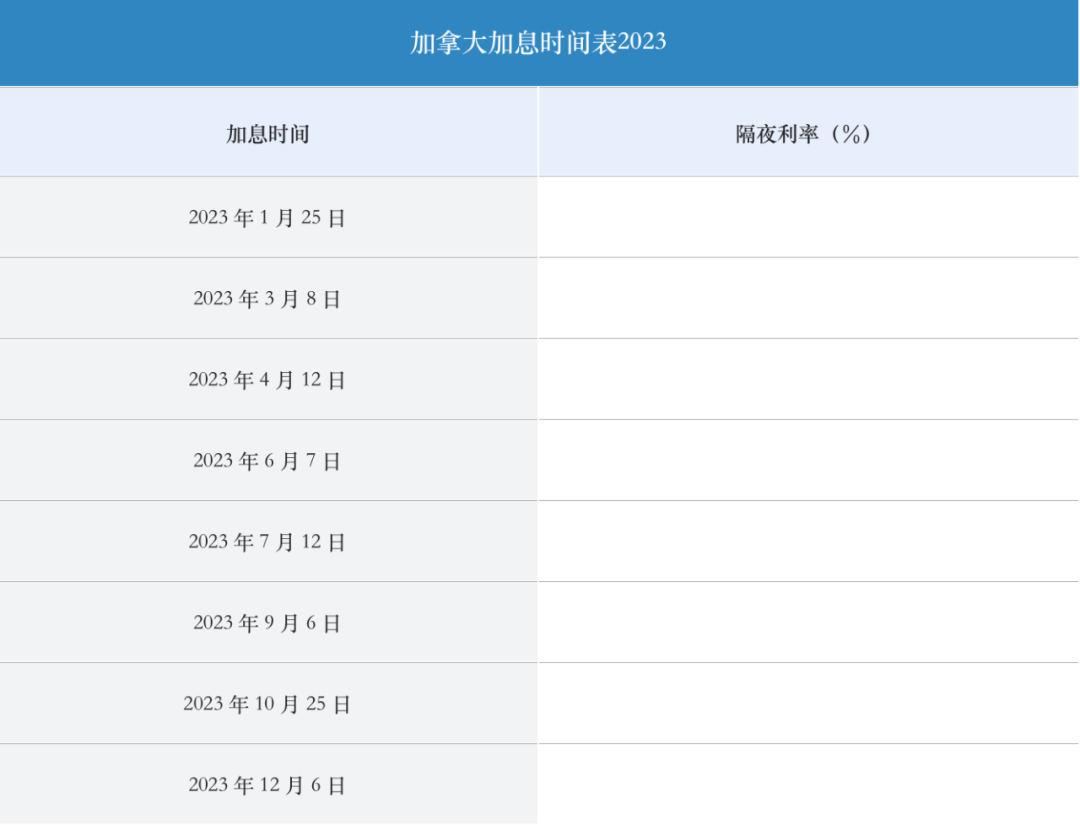1080x825 pixels.
Task: Click the 2023 年 4 月 12 日 date cell
Action: (x=269, y=379)
